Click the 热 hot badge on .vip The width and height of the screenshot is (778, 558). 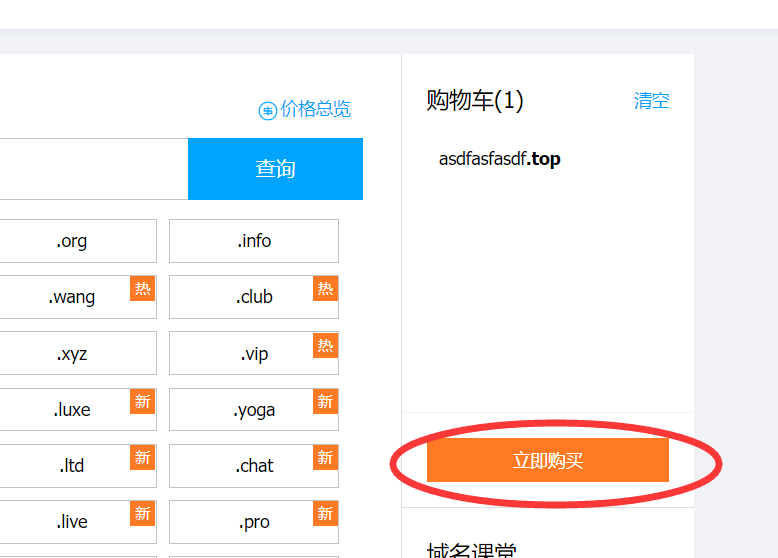pyautogui.click(x=325, y=345)
